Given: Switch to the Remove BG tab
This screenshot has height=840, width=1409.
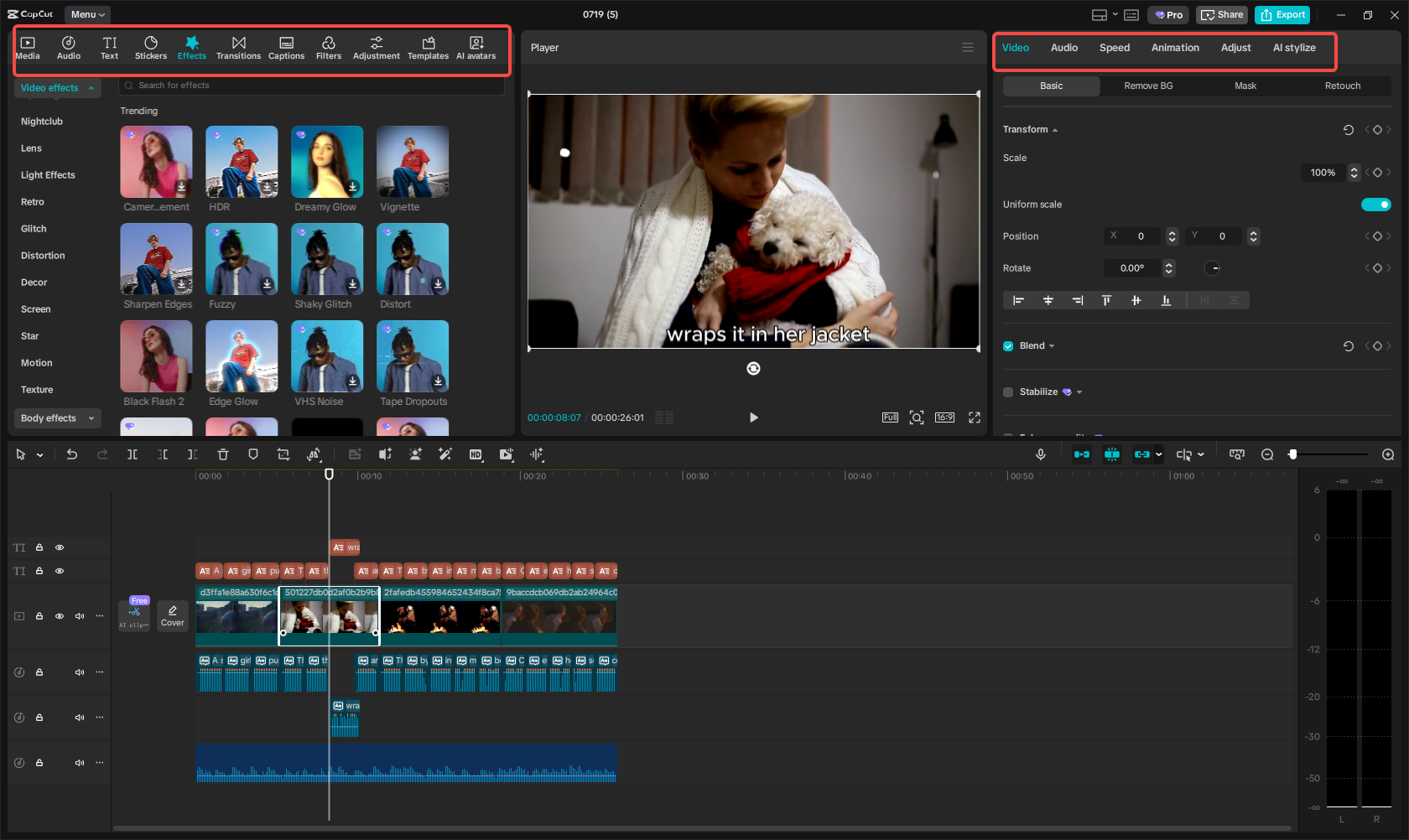Looking at the screenshot, I should click(x=1147, y=86).
